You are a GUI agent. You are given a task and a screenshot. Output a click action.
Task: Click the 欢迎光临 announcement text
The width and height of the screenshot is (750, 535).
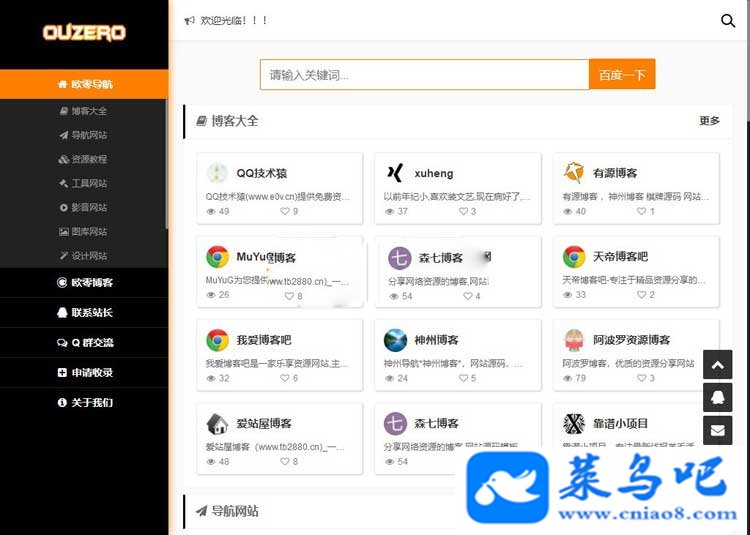pos(233,21)
